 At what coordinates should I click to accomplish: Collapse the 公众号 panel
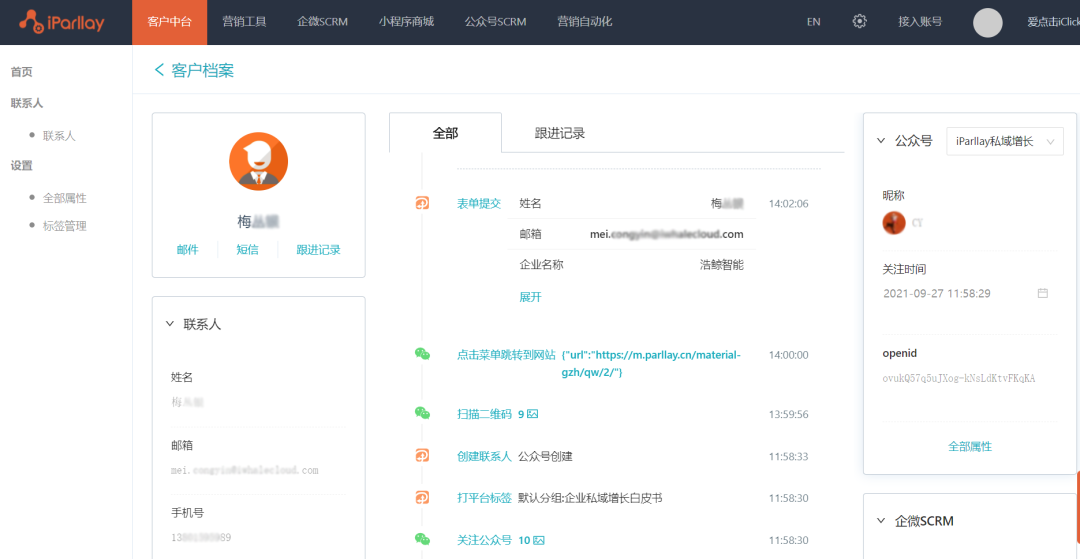[x=880, y=142]
